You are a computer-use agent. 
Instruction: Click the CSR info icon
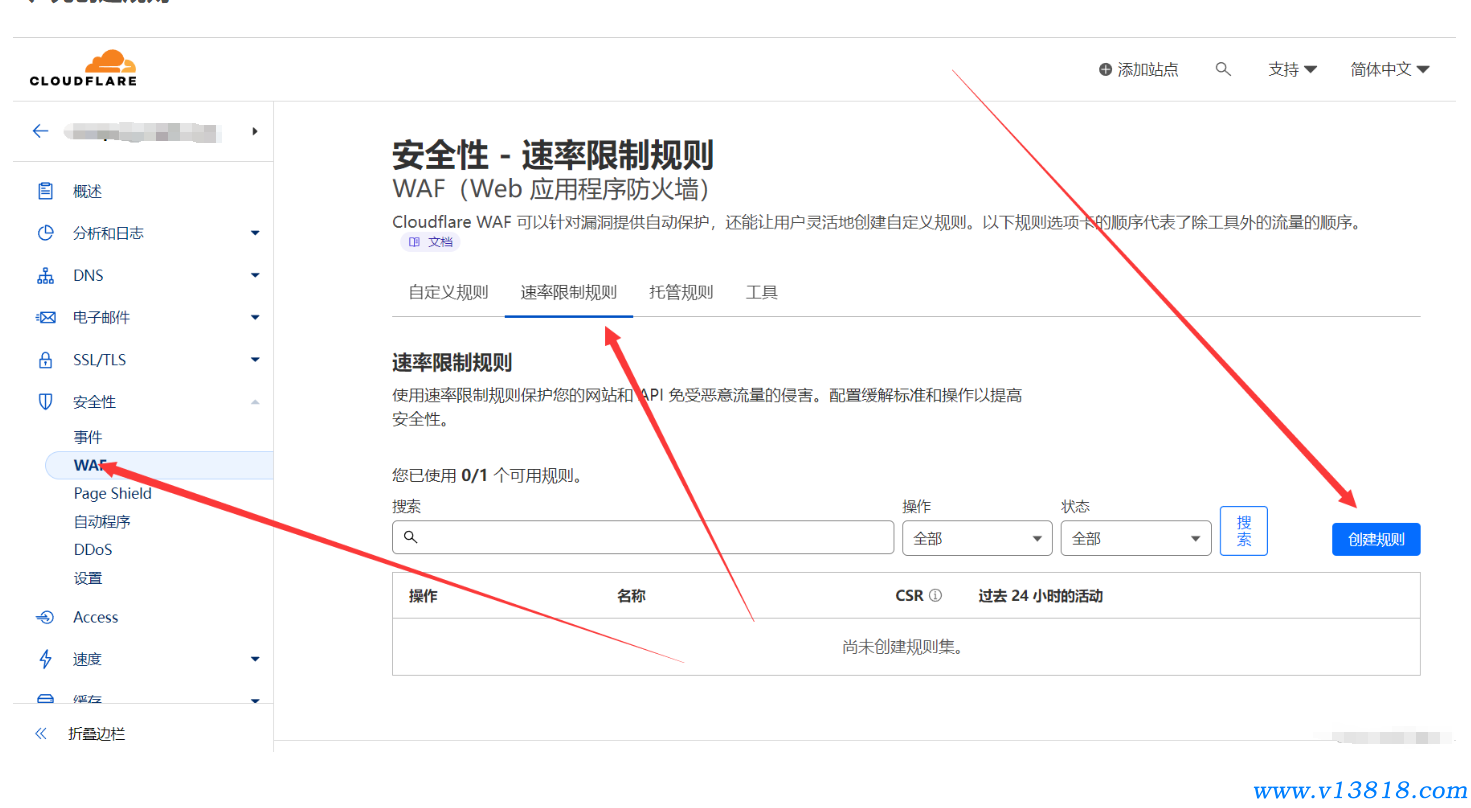click(935, 596)
